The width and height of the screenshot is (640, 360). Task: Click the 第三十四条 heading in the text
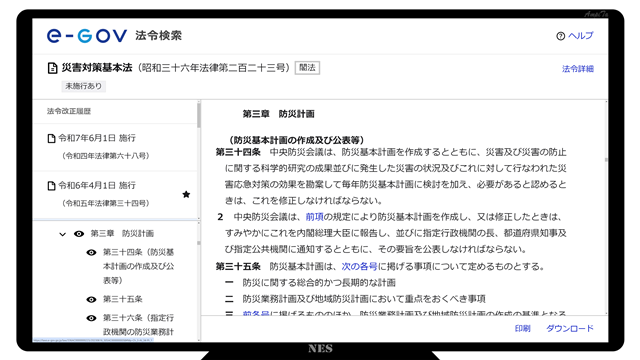(238, 152)
